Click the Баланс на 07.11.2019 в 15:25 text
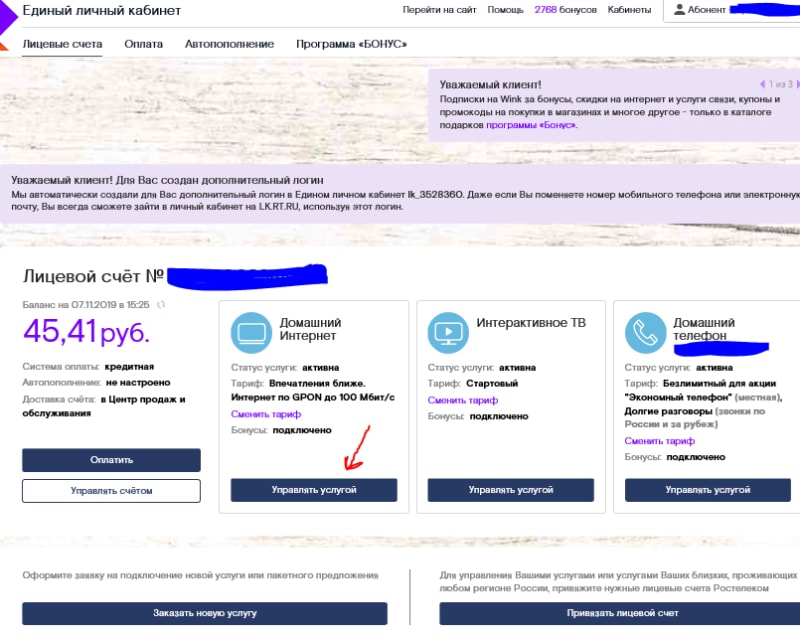Viewport: 800px width, 640px height. pos(86,305)
